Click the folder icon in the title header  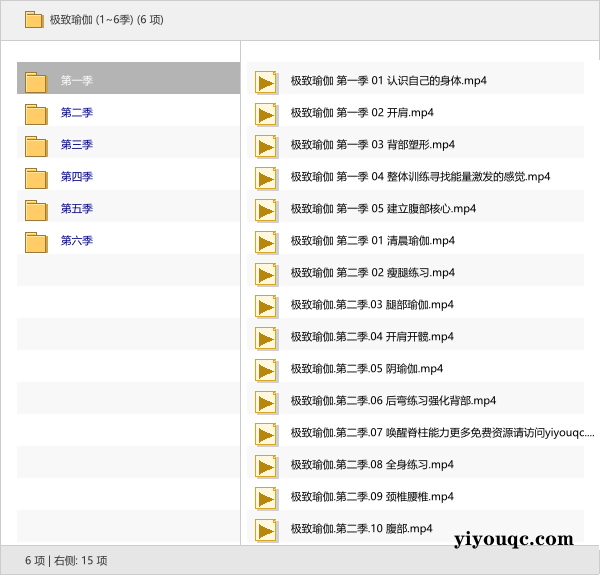click(x=34, y=19)
